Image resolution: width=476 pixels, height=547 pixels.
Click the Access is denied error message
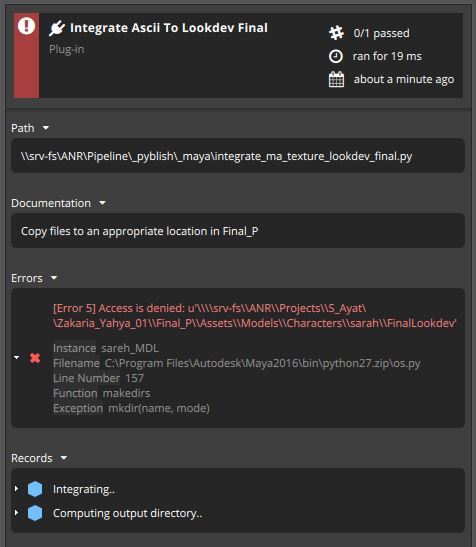tap(255, 316)
